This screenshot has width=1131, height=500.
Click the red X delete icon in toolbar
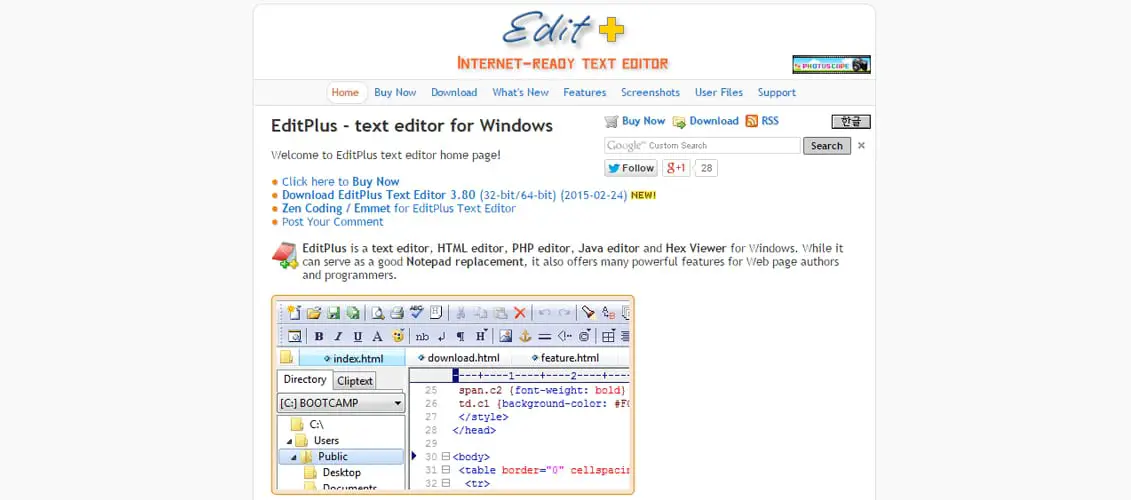click(519, 312)
